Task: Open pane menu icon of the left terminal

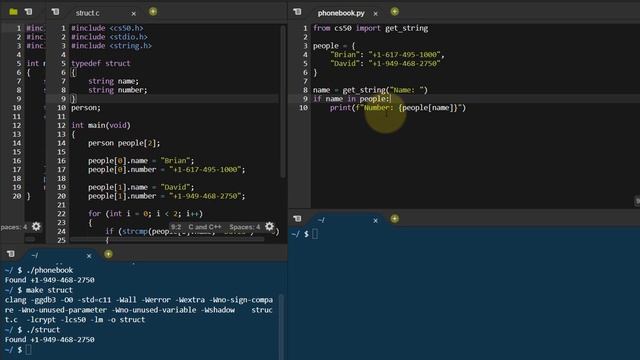Action: click(x=11, y=254)
